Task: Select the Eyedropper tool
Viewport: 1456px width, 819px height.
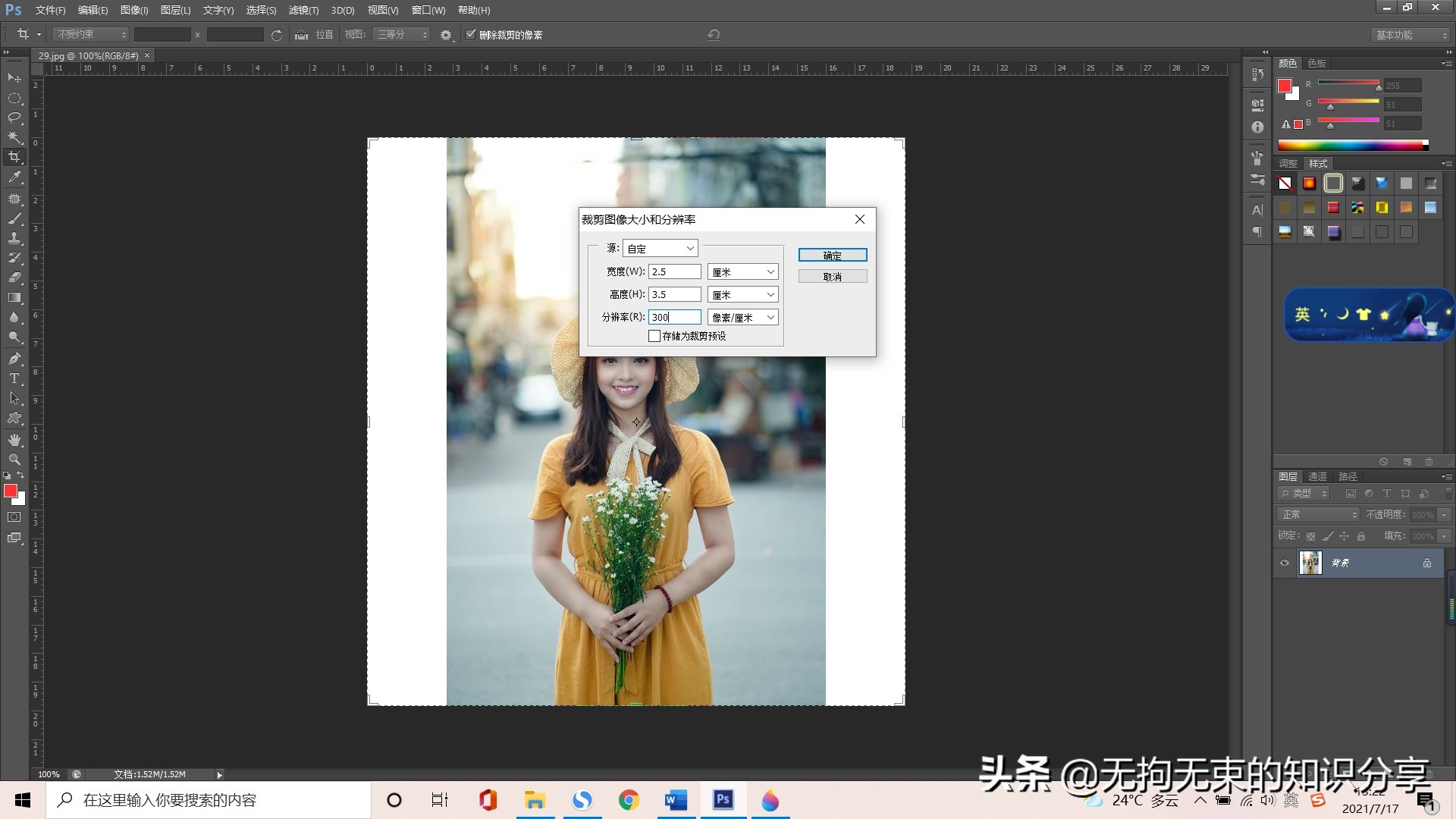Action: [x=14, y=177]
